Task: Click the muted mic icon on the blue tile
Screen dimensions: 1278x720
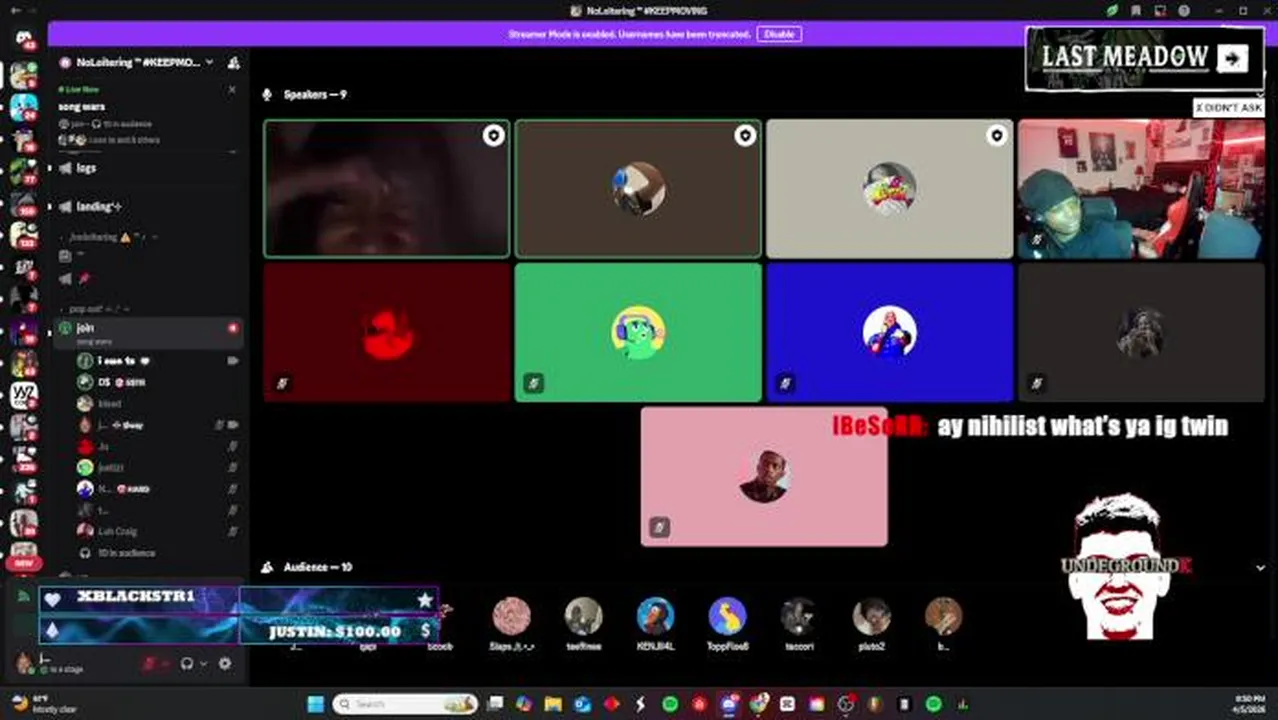Action: (785, 383)
